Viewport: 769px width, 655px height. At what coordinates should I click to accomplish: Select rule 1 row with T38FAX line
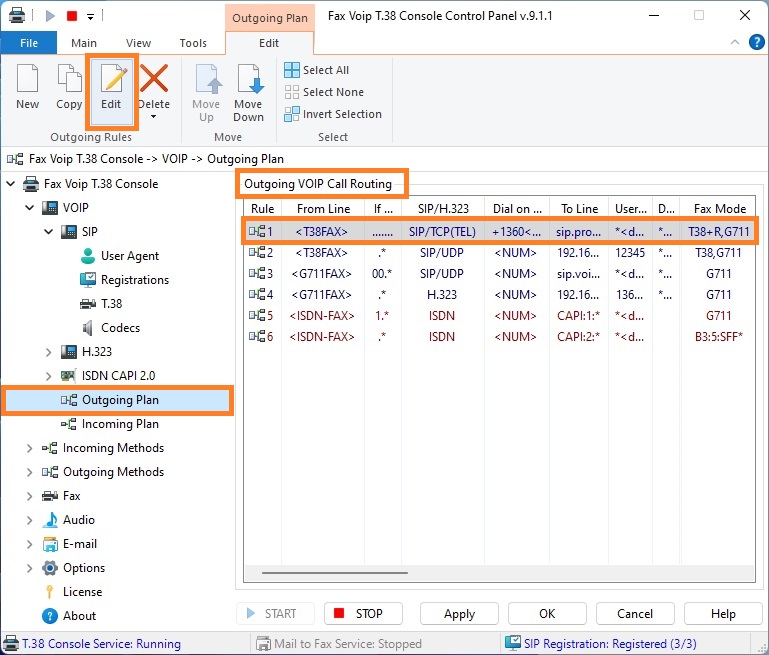[499, 231]
